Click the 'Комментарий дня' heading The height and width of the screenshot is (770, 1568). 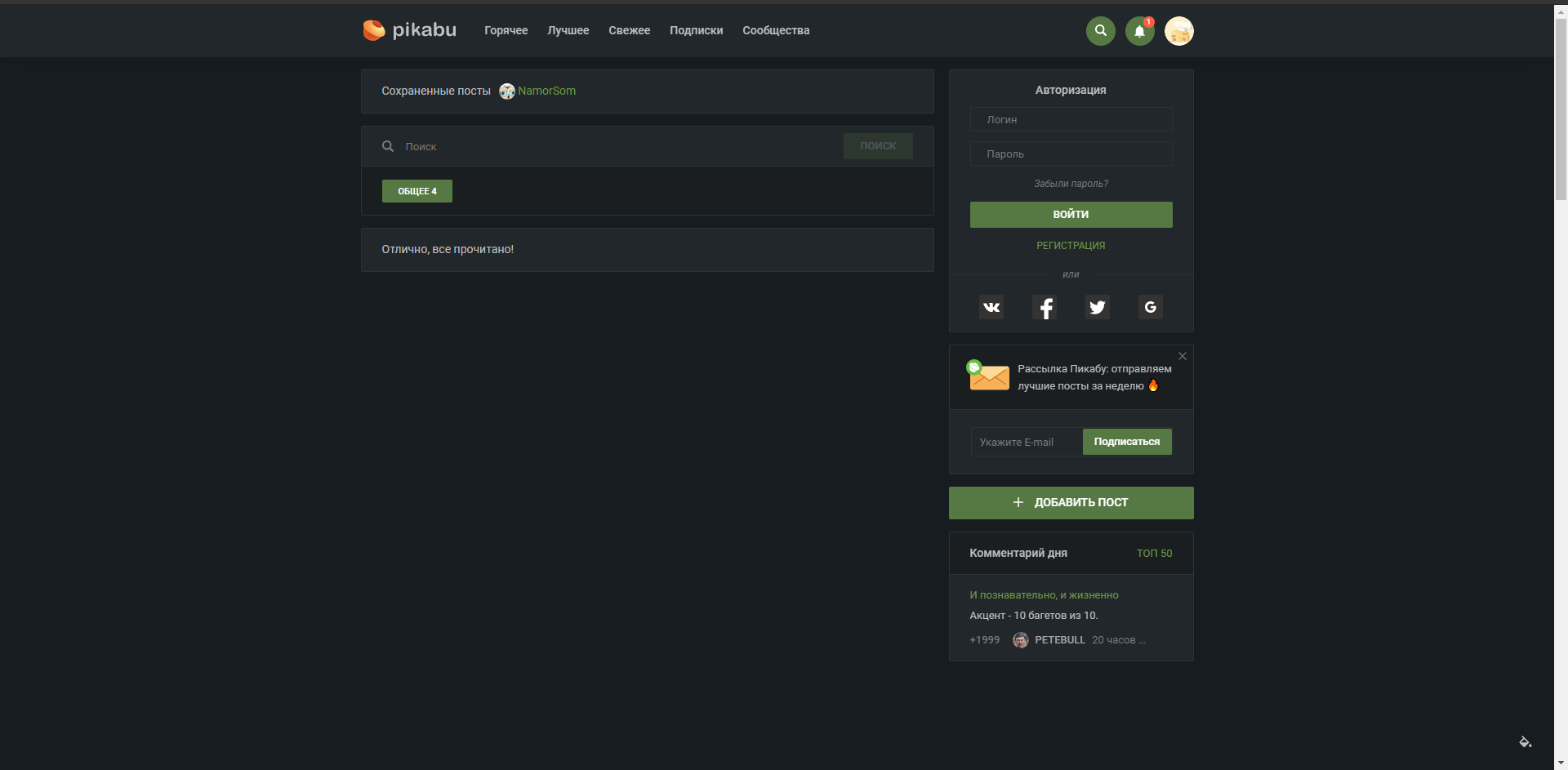[x=1018, y=553]
